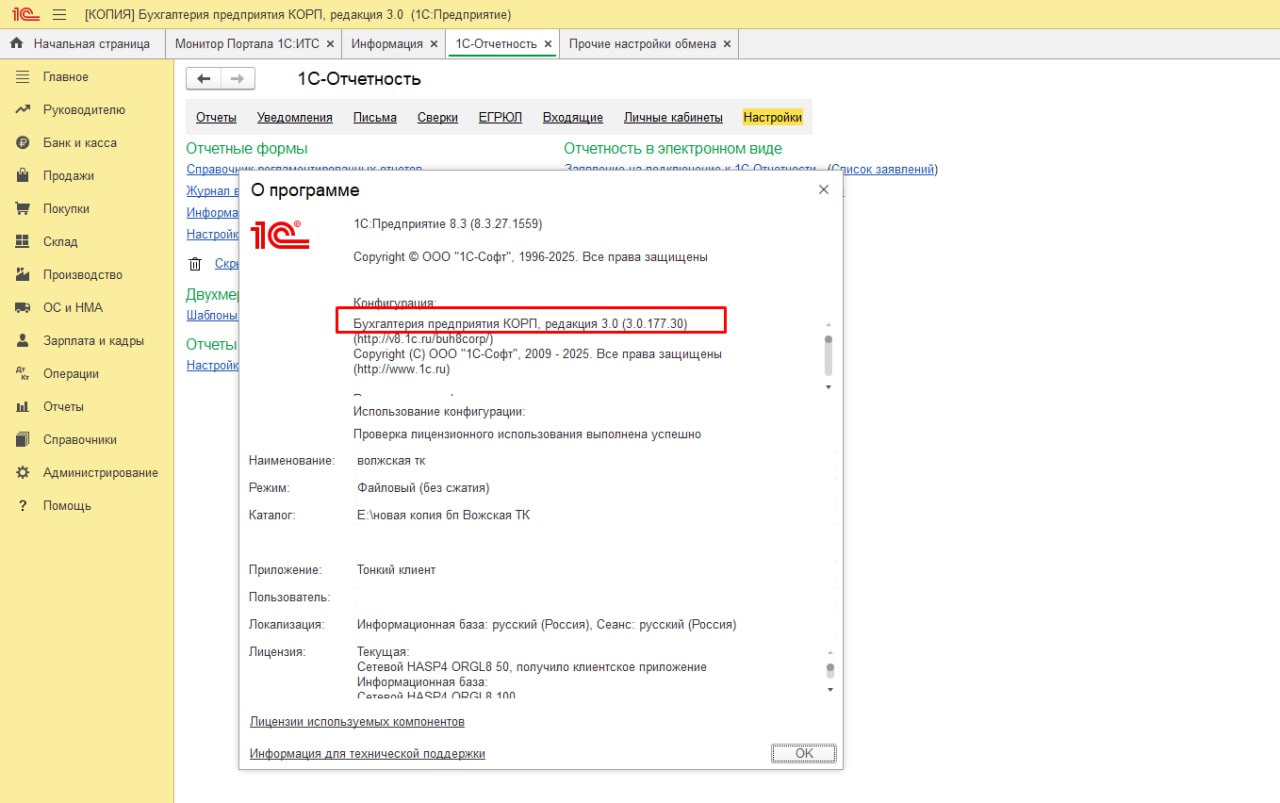Open Производство factory icon in sidebar
The image size is (1280, 803).
22,275
